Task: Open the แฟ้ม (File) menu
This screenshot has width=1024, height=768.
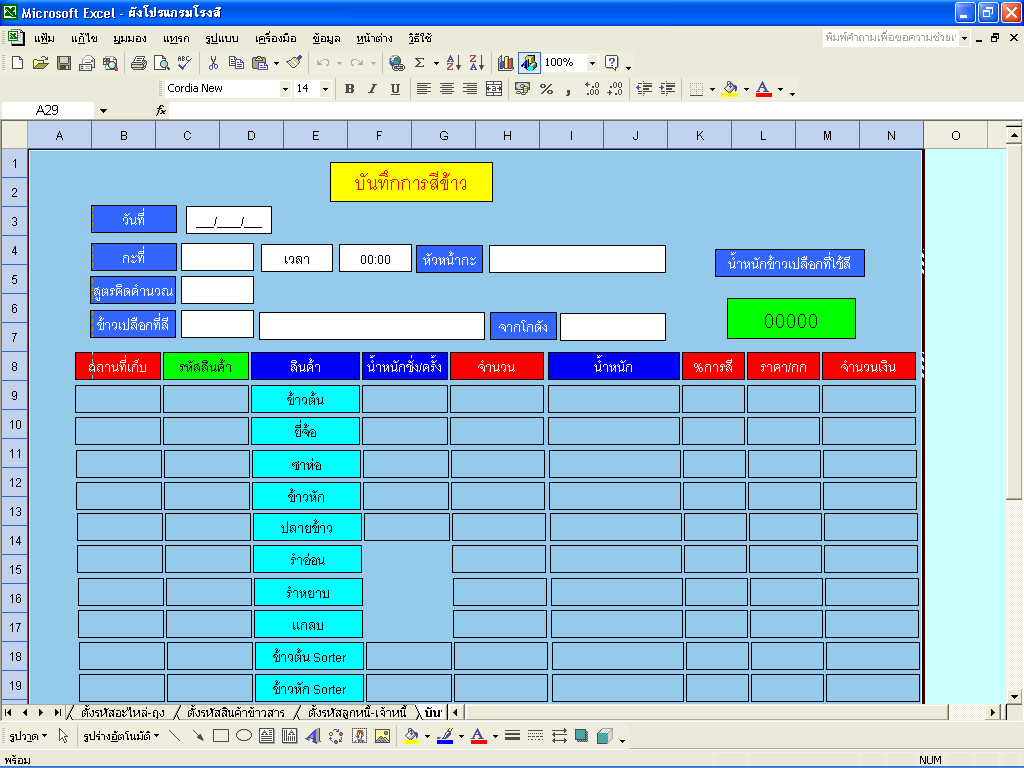Action: tap(44, 38)
